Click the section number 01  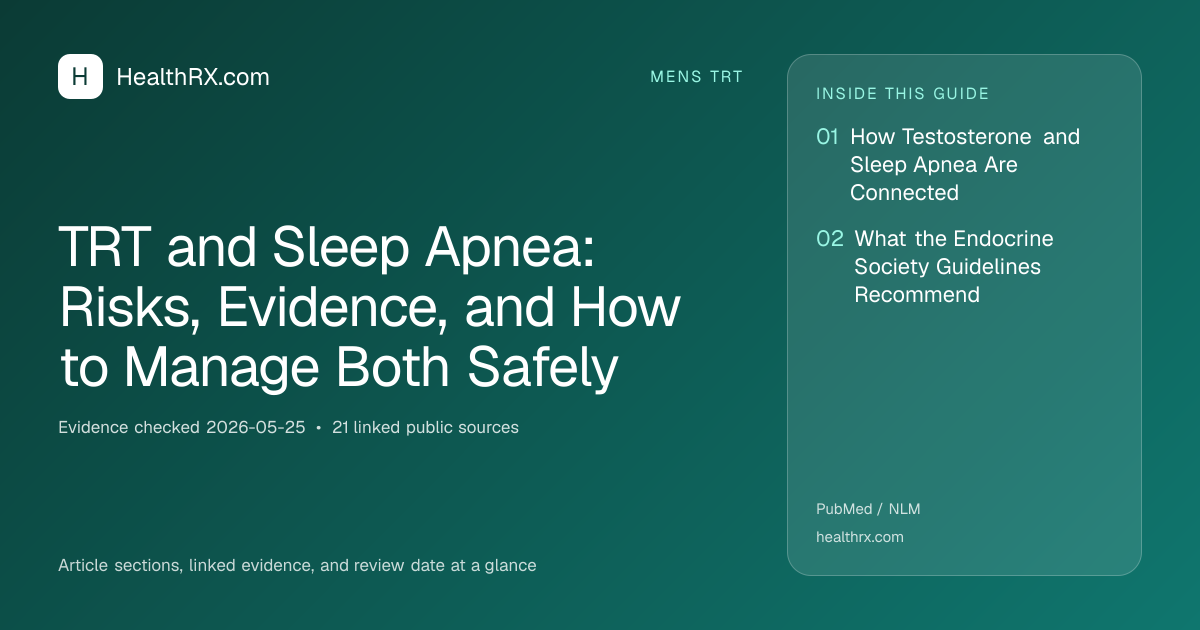[827, 137]
